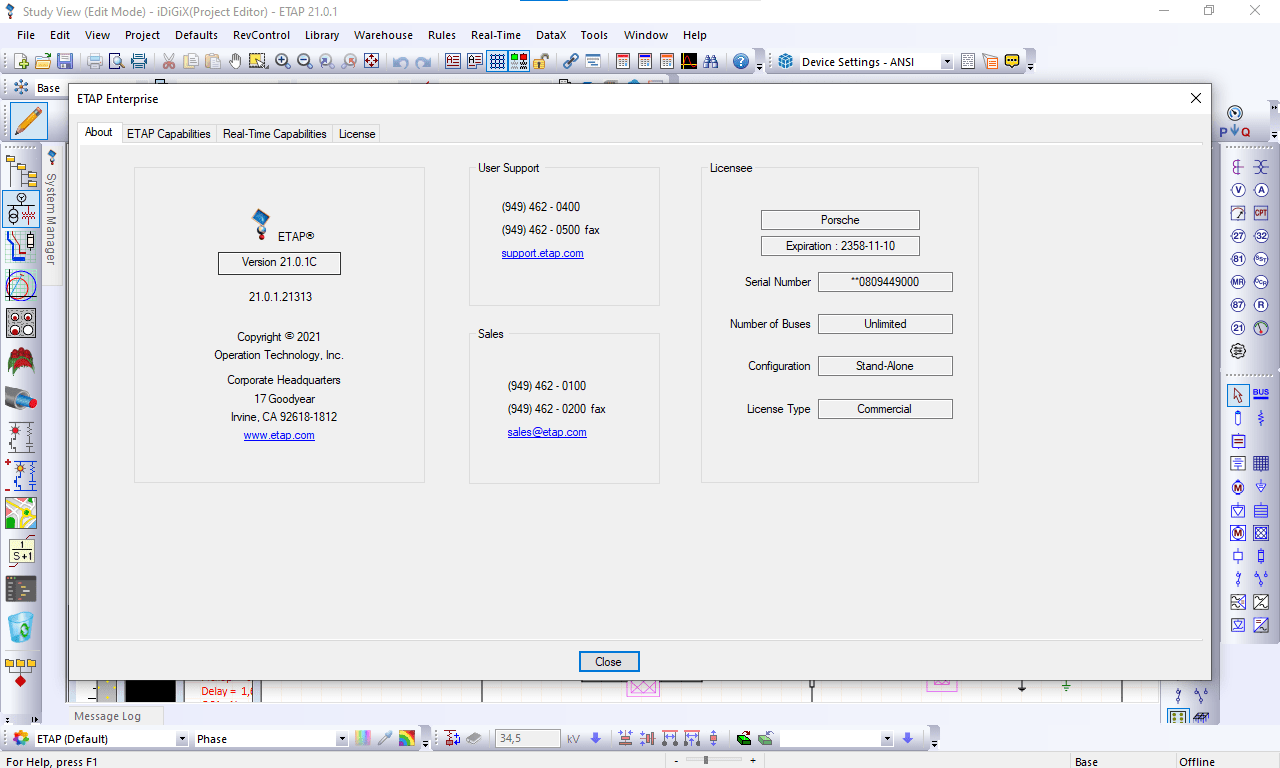This screenshot has height=768, width=1280.
Task: Select the About tab
Action: 99,132
